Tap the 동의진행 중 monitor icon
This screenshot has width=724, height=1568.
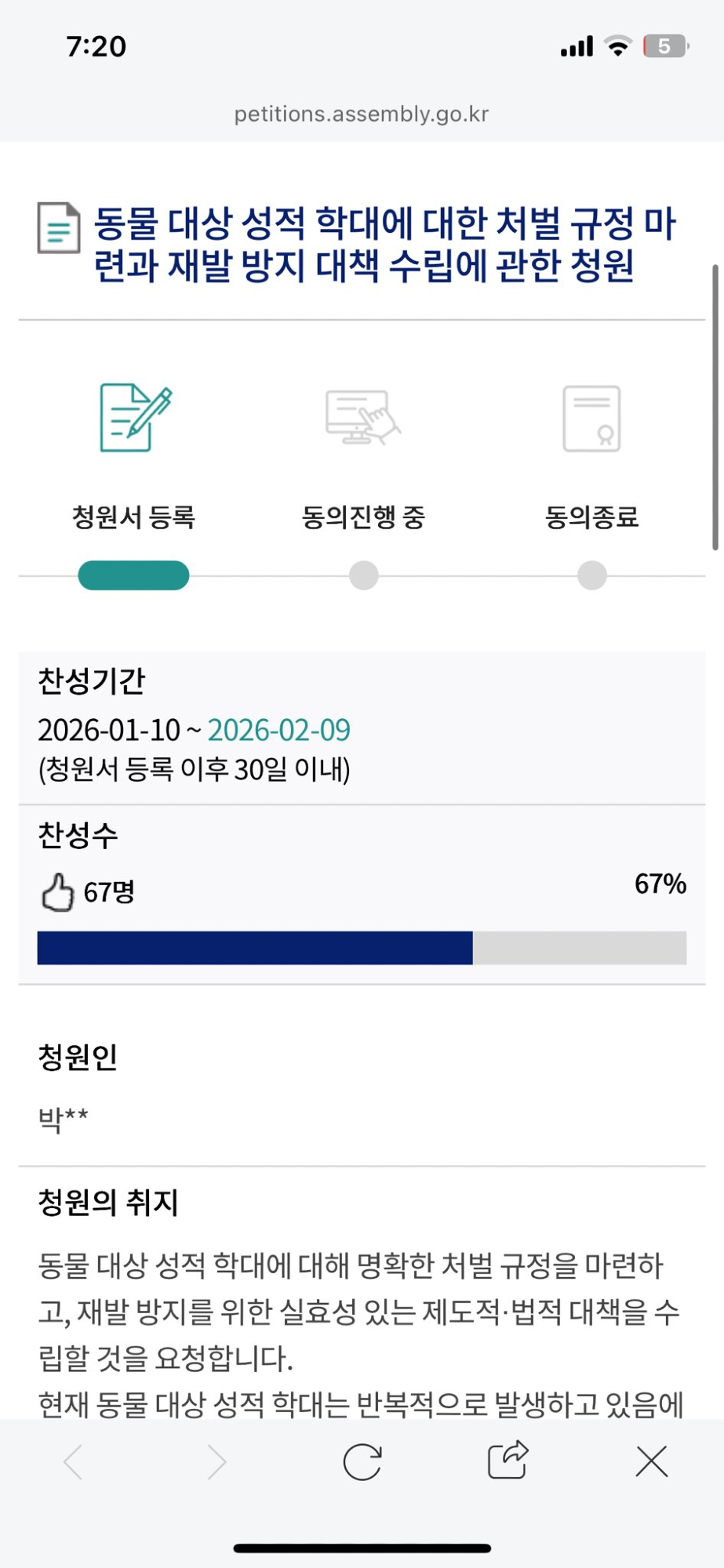pyautogui.click(x=362, y=417)
